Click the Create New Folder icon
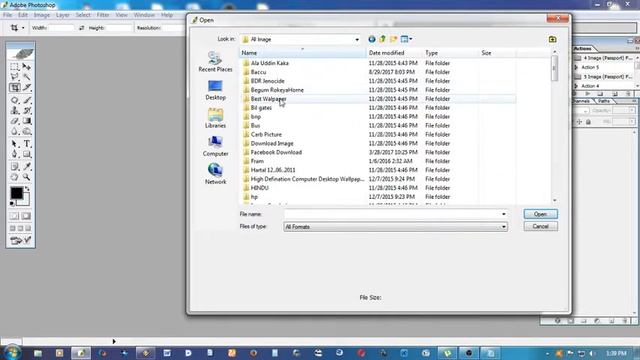The image size is (640, 360). [393, 39]
